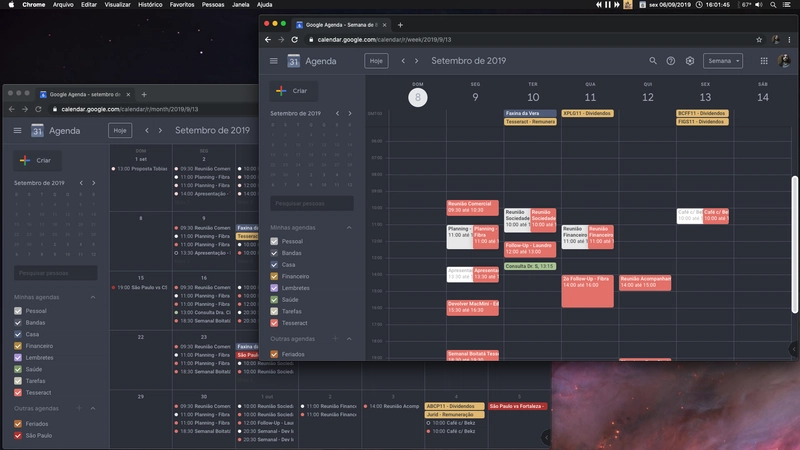Toggle São Paulo calendar in back window
This screenshot has height=450, width=800.
(x=18, y=436)
